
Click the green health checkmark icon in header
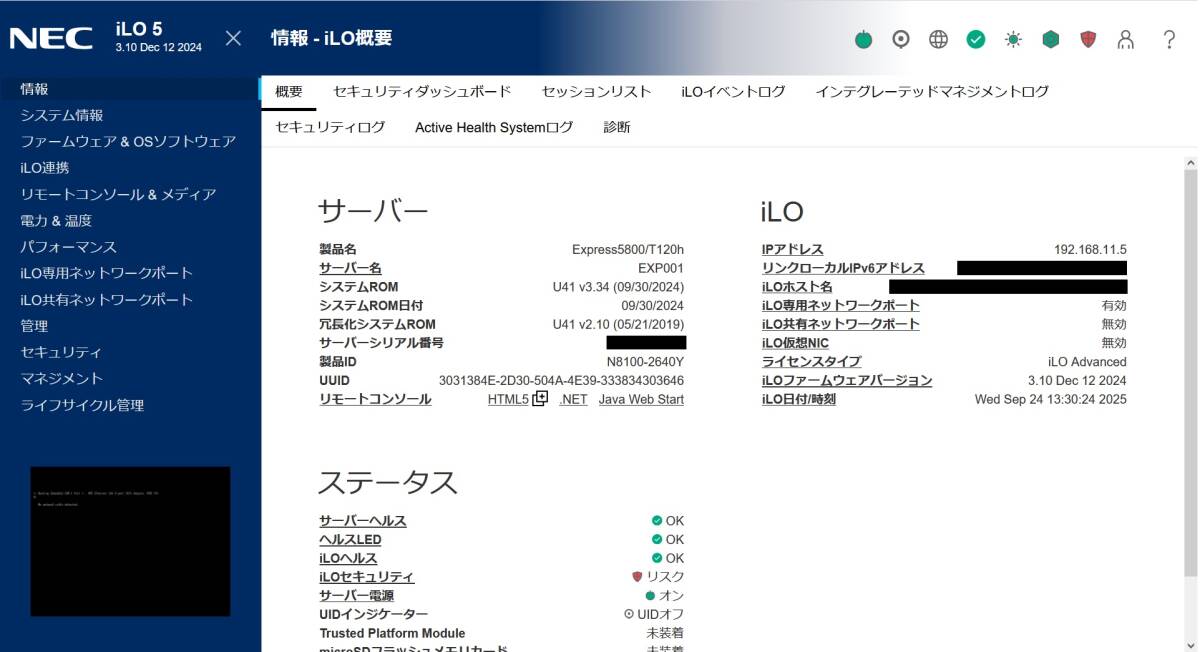[974, 39]
